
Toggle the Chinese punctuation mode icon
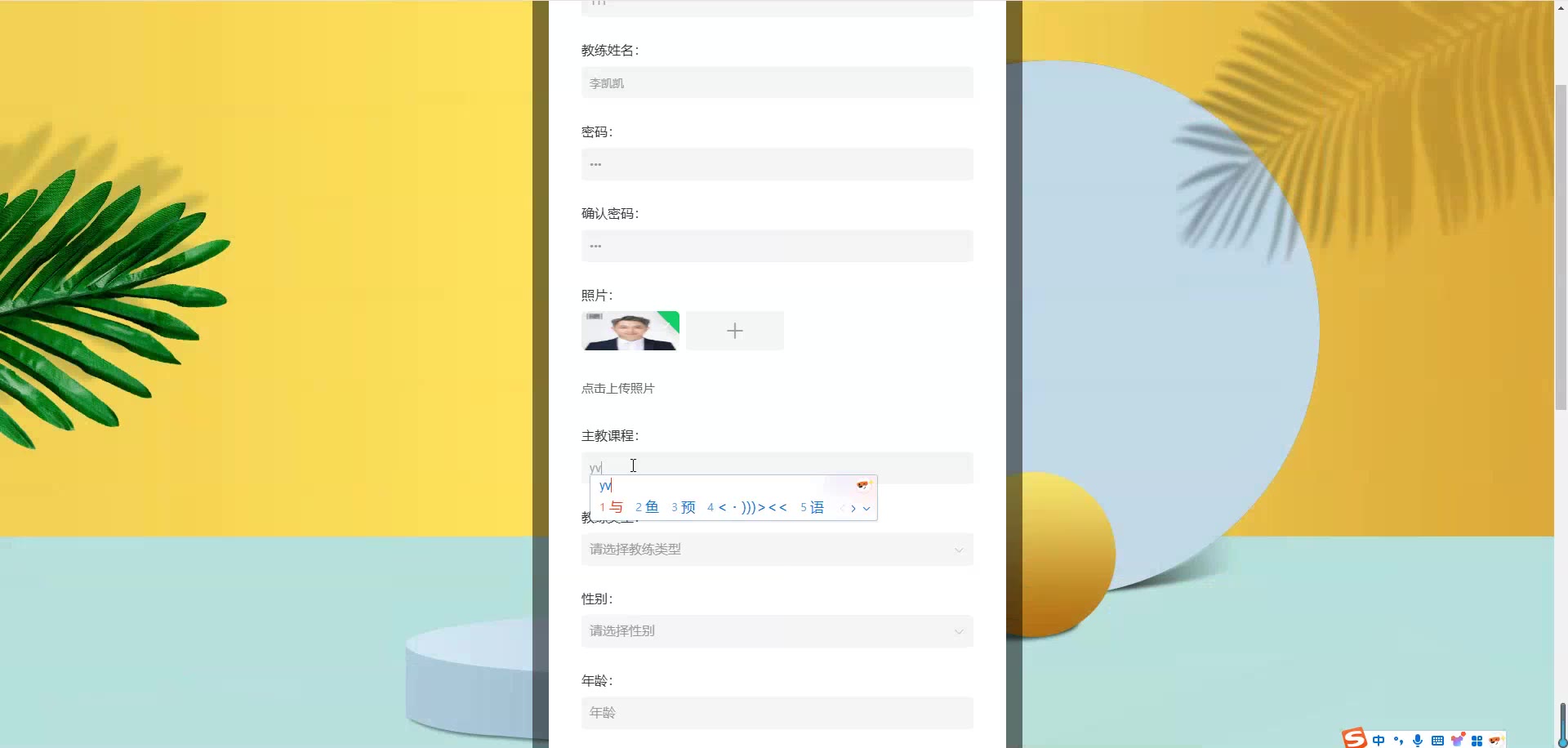coord(1398,741)
